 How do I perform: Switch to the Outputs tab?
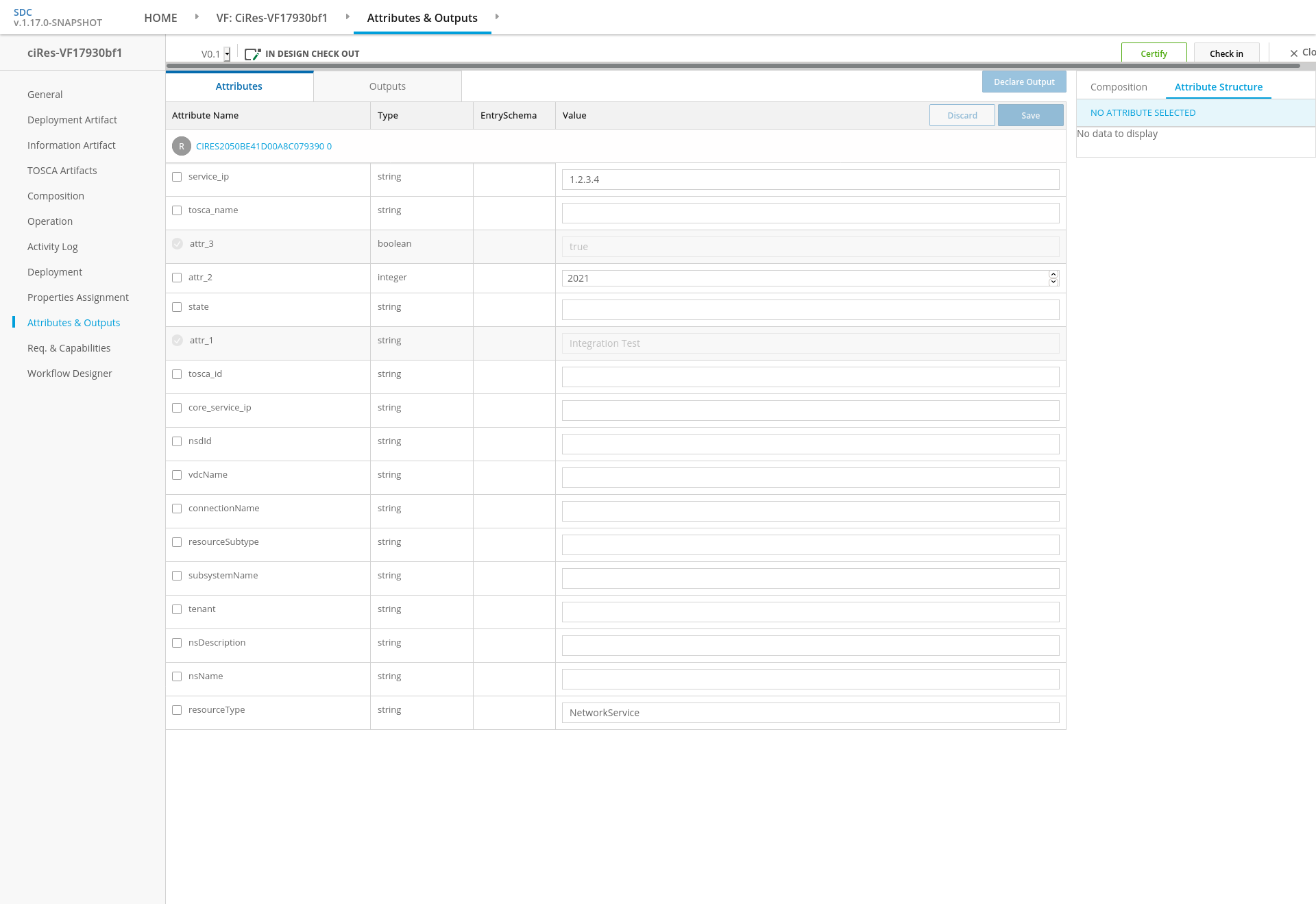pos(387,86)
